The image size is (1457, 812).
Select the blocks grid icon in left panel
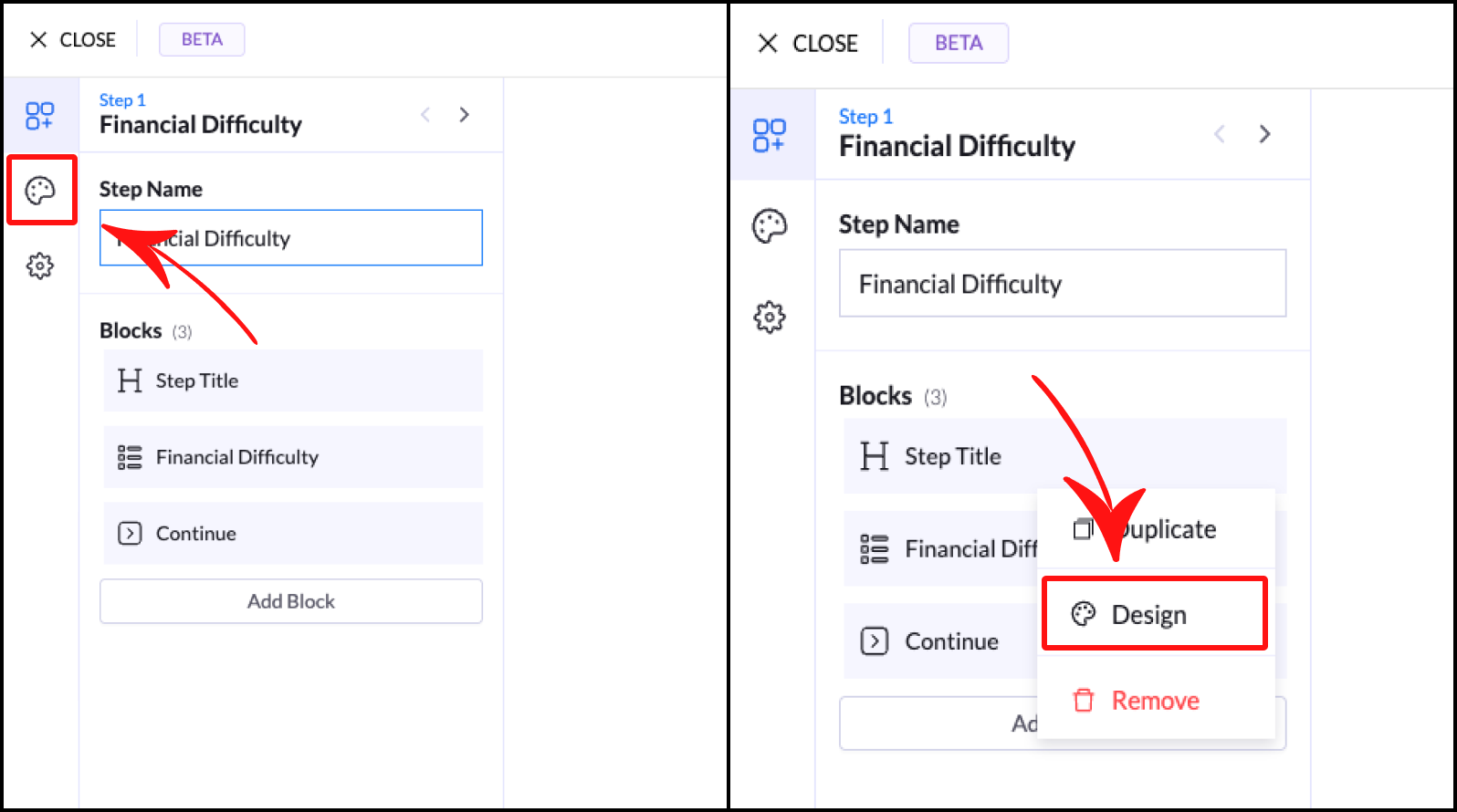(x=40, y=116)
